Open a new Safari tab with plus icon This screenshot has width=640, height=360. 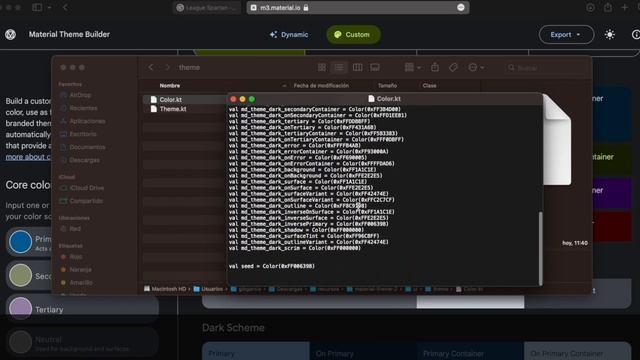coord(624,7)
